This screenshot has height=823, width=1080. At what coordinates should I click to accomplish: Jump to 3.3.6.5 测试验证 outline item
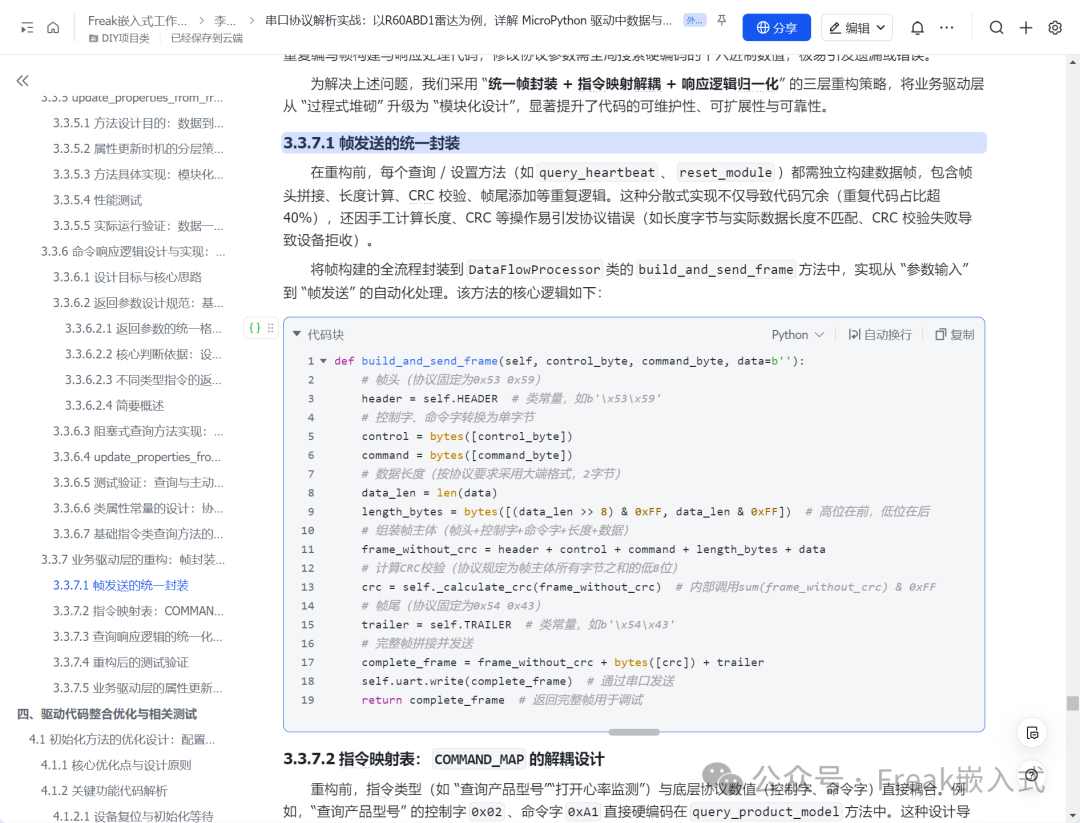(x=138, y=483)
